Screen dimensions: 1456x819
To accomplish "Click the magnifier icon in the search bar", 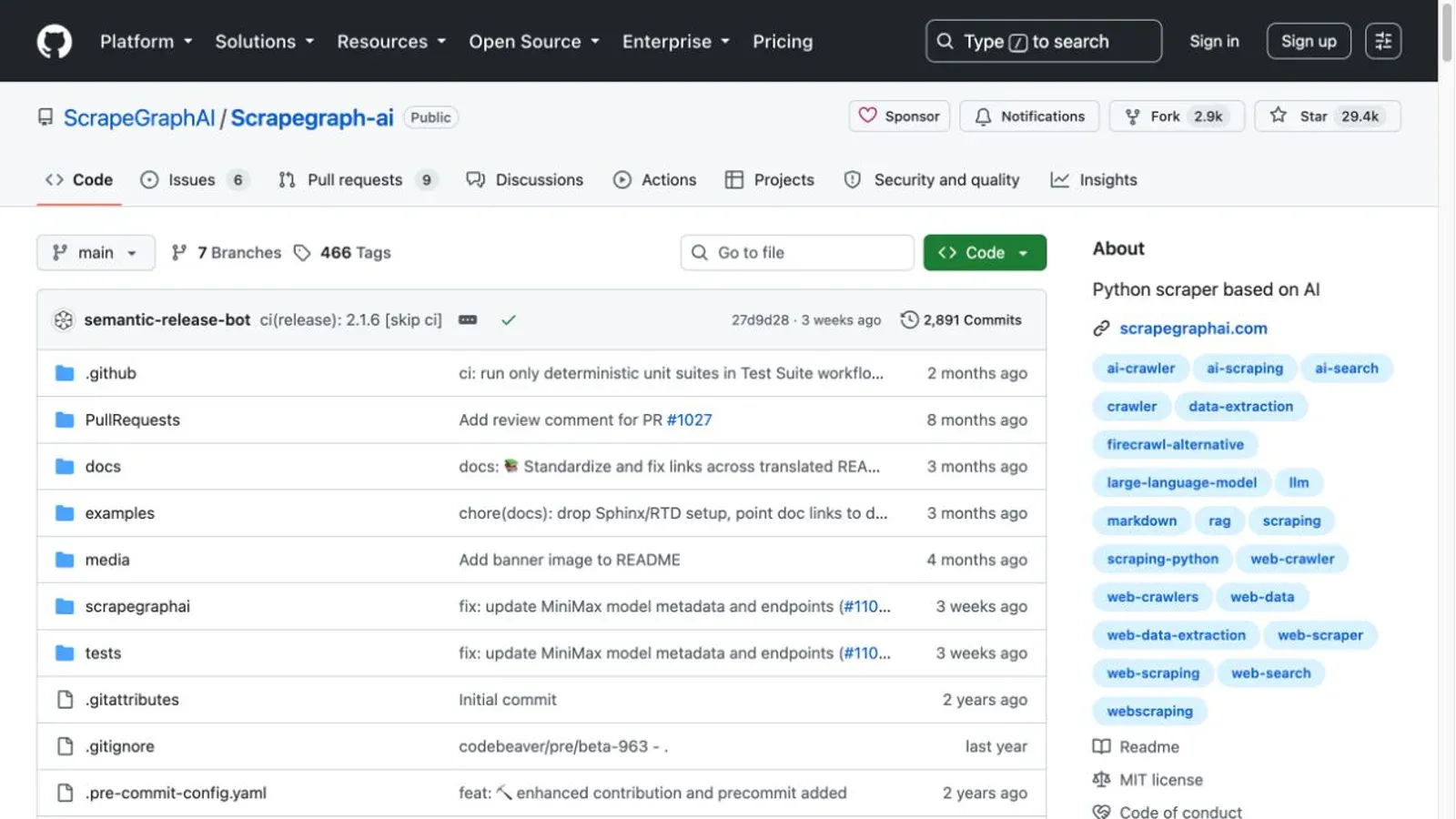I will [x=945, y=41].
